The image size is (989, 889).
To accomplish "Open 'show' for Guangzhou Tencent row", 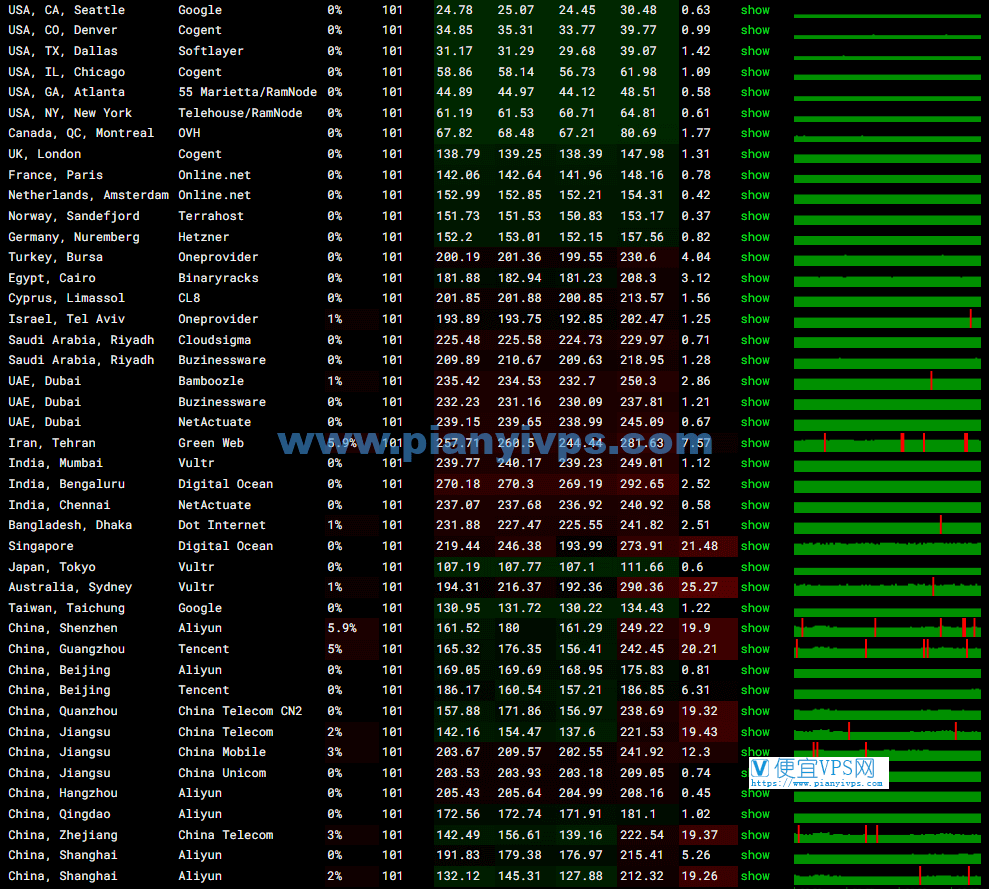I will (x=755, y=649).
